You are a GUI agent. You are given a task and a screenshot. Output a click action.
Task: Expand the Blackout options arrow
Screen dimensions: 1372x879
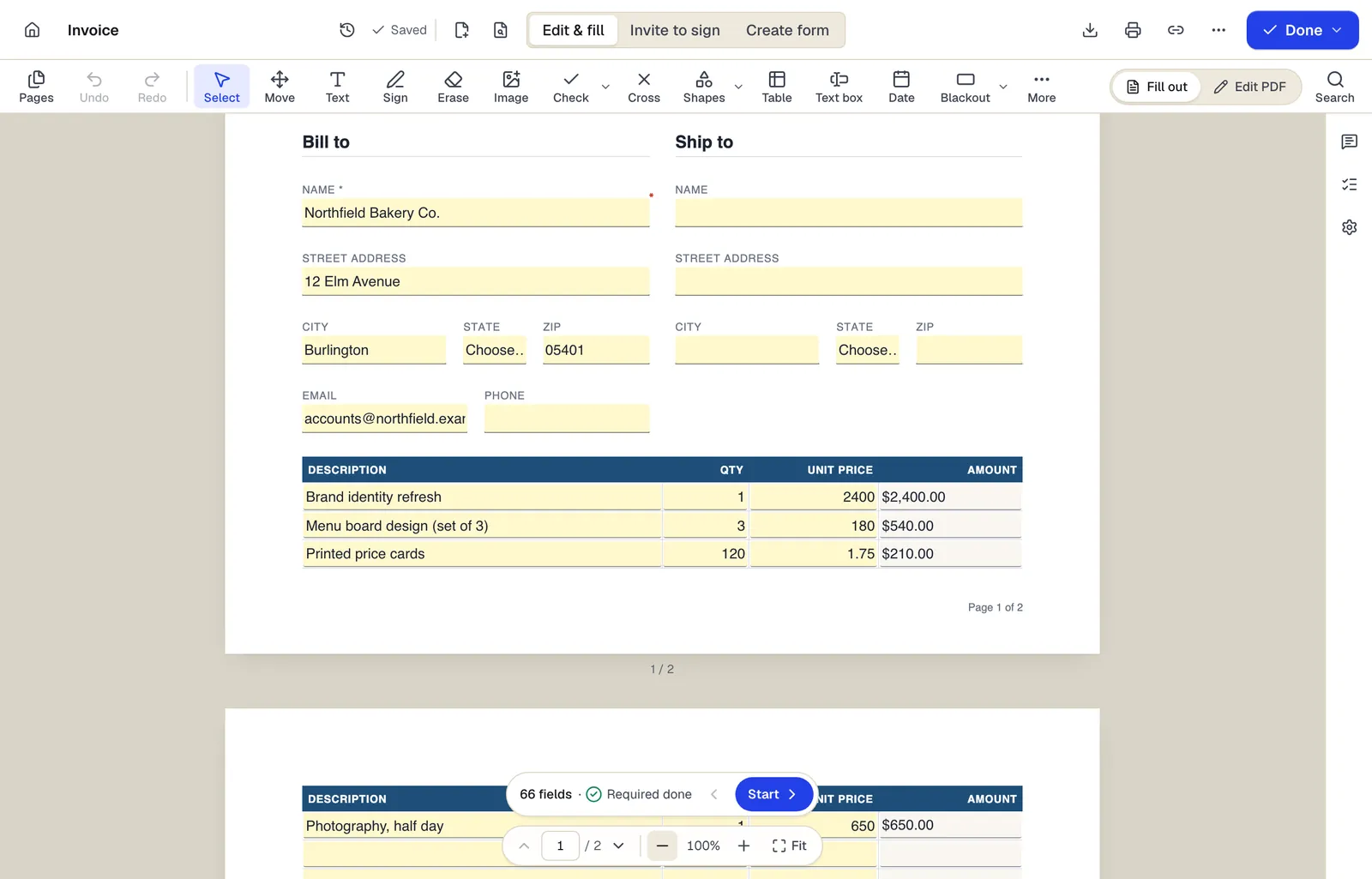click(x=1003, y=87)
